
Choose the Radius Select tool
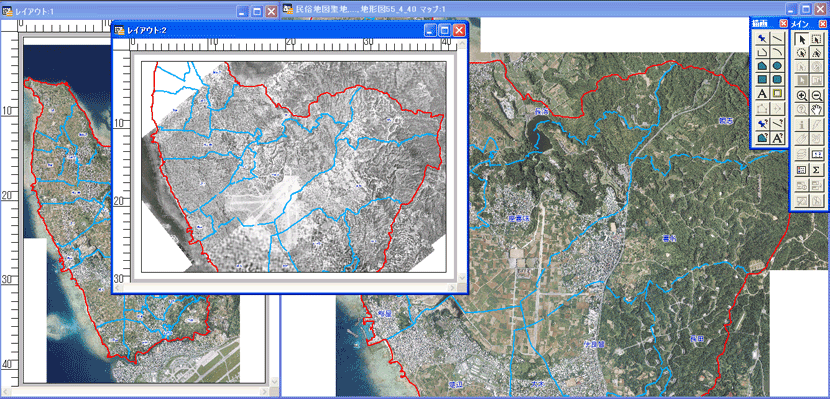click(801, 52)
